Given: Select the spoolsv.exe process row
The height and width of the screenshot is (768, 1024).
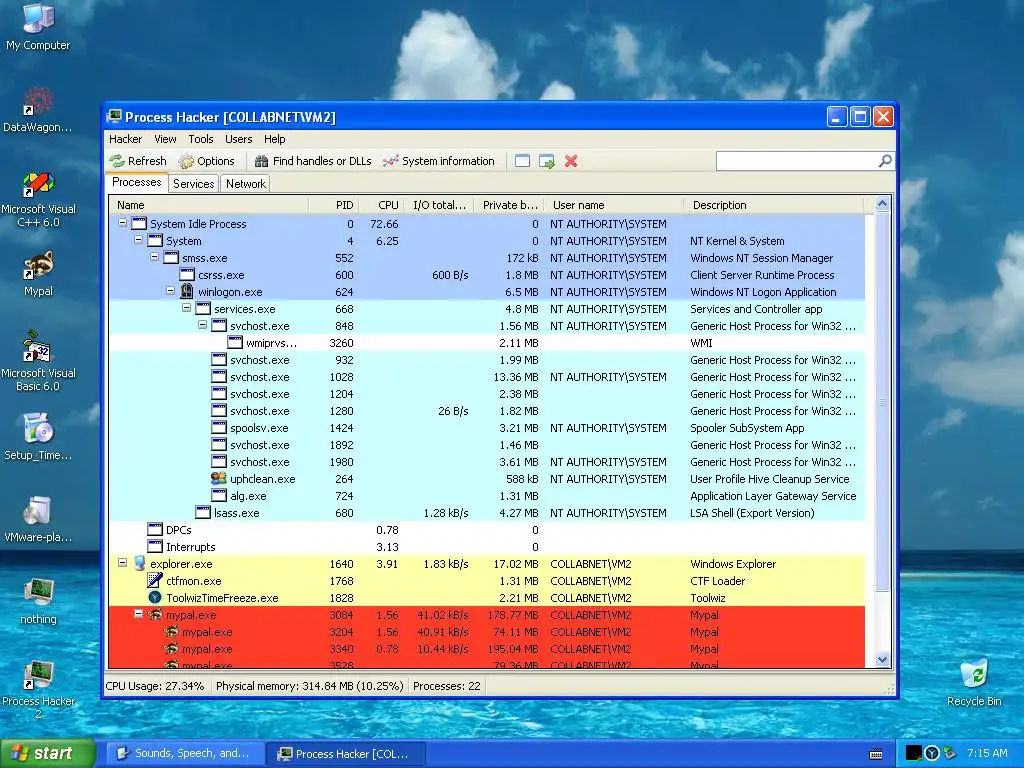Looking at the screenshot, I should click(487, 428).
